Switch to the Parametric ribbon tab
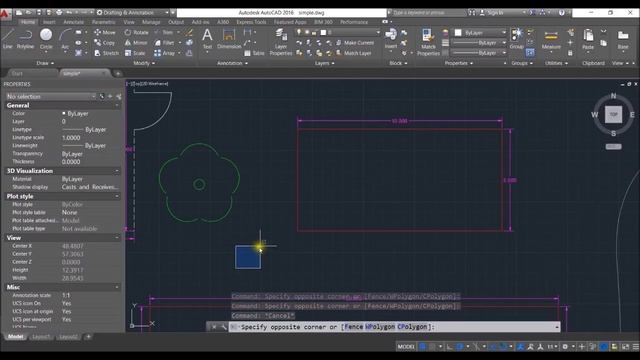 (x=103, y=22)
